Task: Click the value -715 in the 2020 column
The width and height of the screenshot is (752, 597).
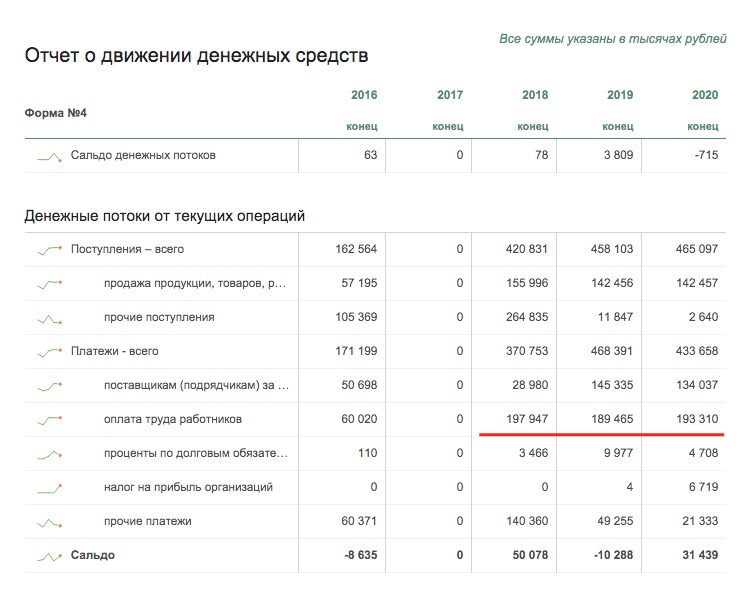Action: [x=706, y=155]
